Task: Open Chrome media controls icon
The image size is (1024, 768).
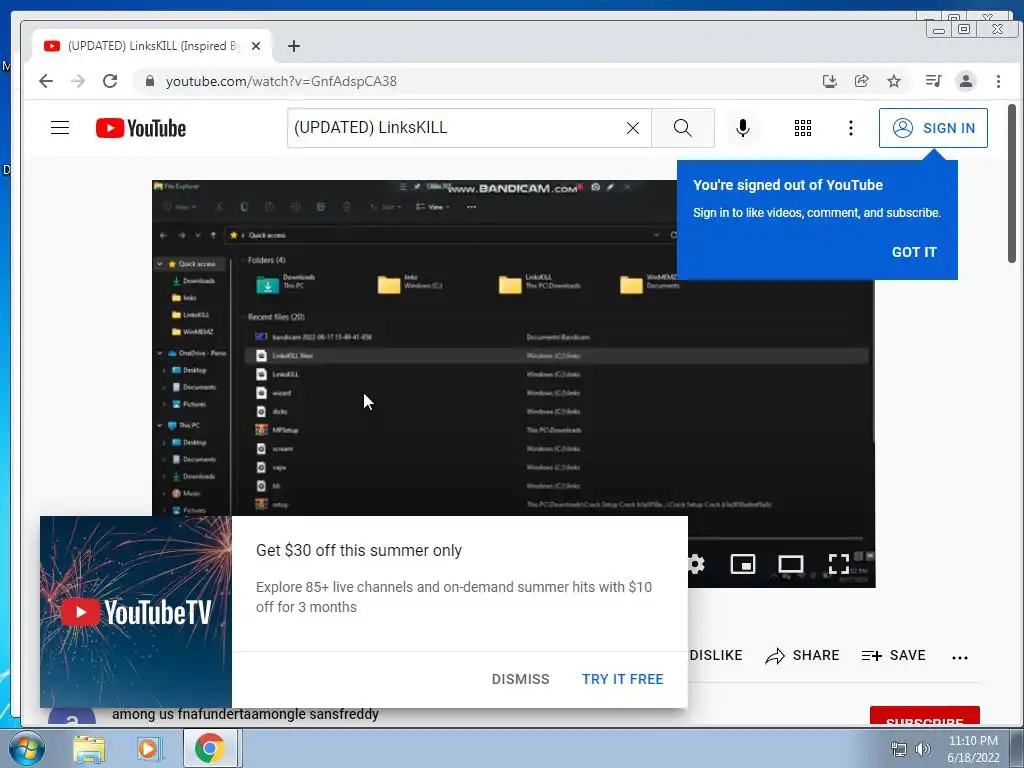Action: point(933,81)
